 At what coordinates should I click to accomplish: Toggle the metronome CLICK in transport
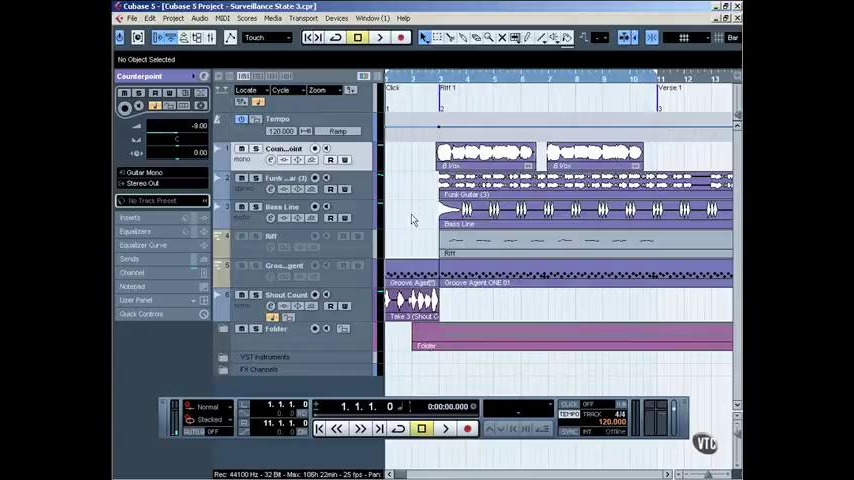(569, 405)
